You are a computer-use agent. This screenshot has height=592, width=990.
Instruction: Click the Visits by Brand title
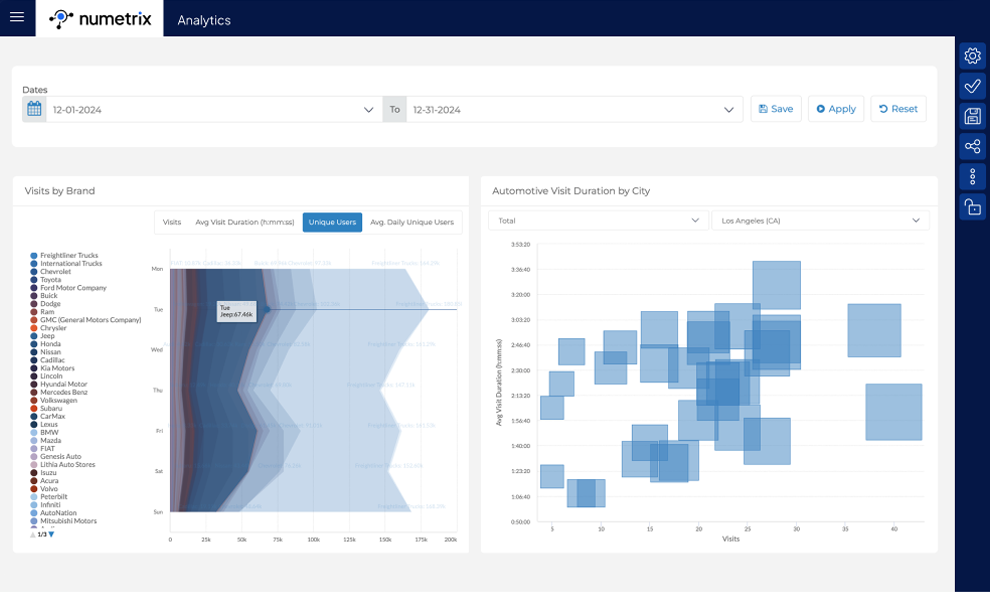[x=59, y=191]
